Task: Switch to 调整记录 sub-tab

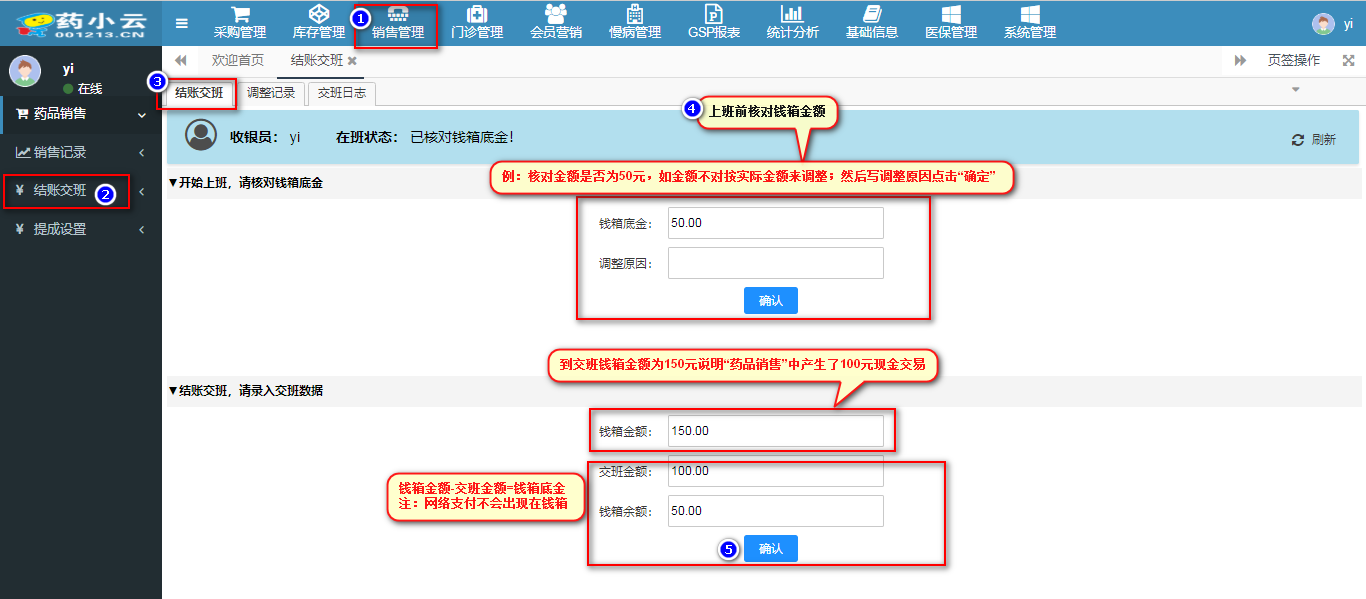Action: [x=271, y=93]
